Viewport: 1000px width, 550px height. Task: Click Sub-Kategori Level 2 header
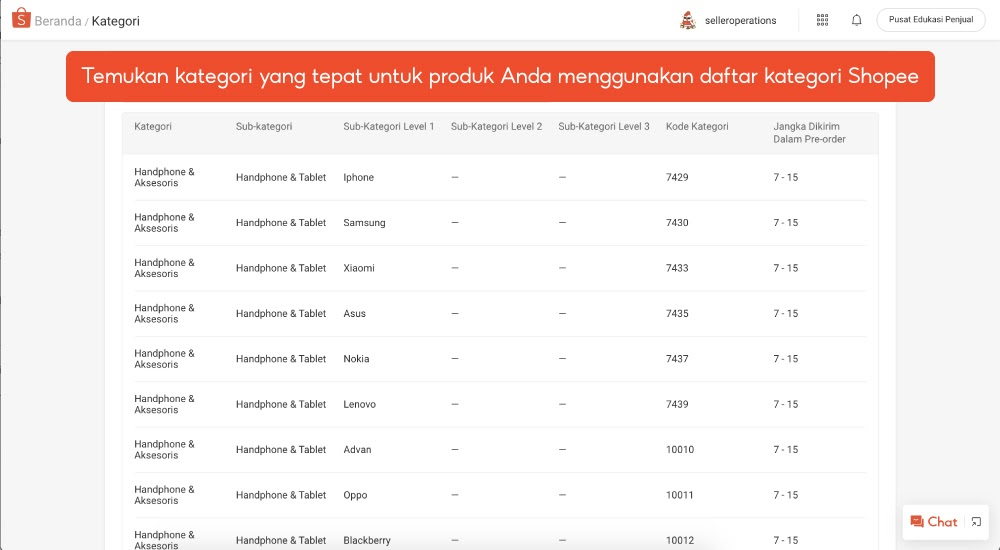496,126
